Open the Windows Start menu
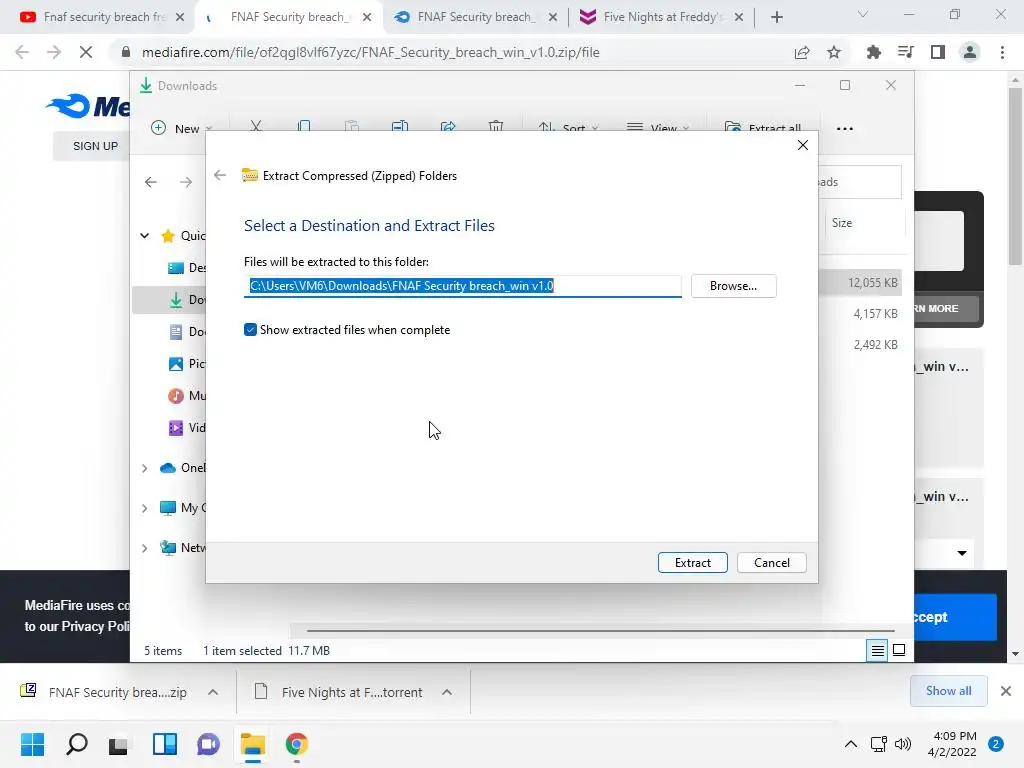Image resolution: width=1024 pixels, height=768 pixels. pyautogui.click(x=32, y=744)
